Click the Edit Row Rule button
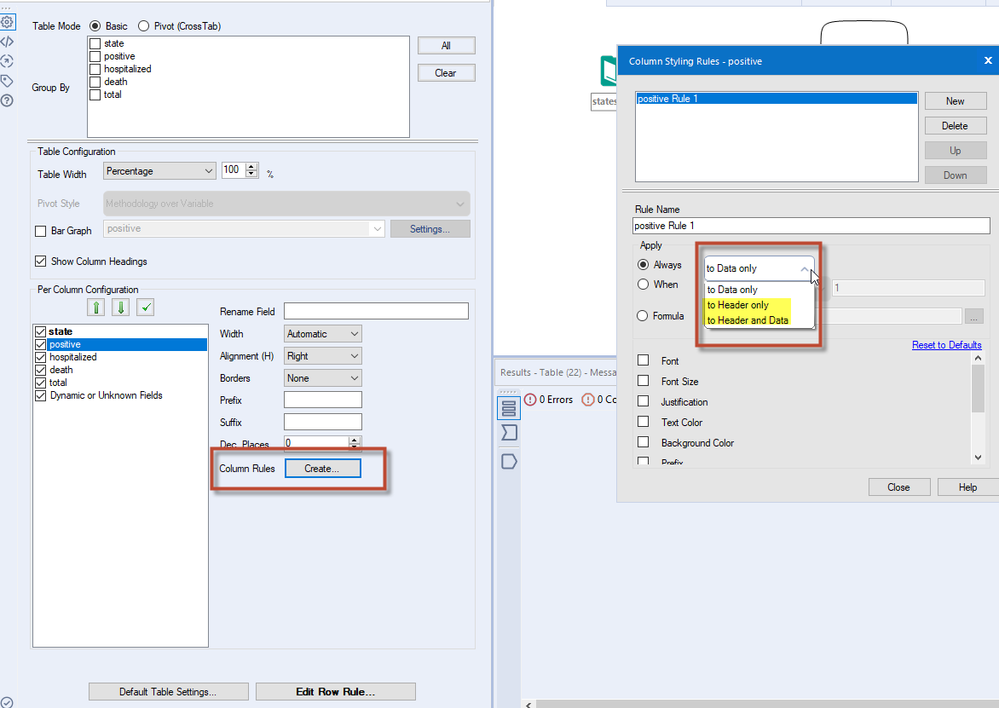Image resolution: width=999 pixels, height=708 pixels. (335, 691)
